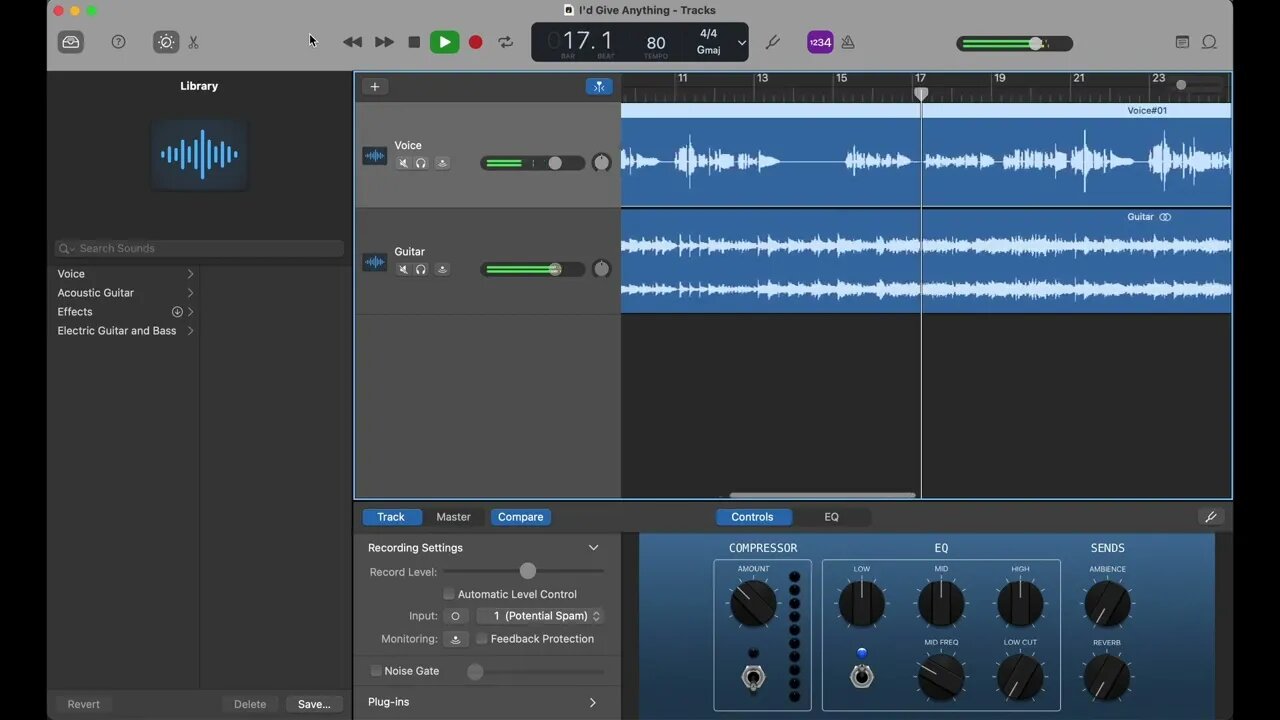1280x720 pixels.
Task: Download Effects sounds with the arrow icon
Action: click(x=177, y=312)
